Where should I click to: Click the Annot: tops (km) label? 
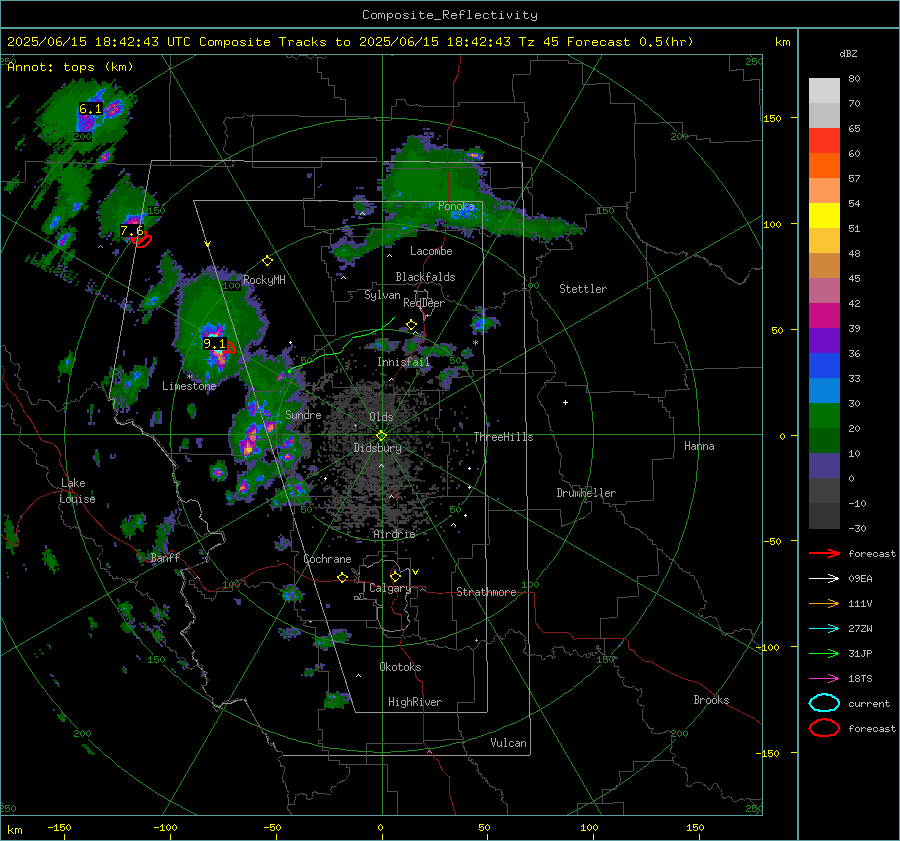tap(70, 67)
